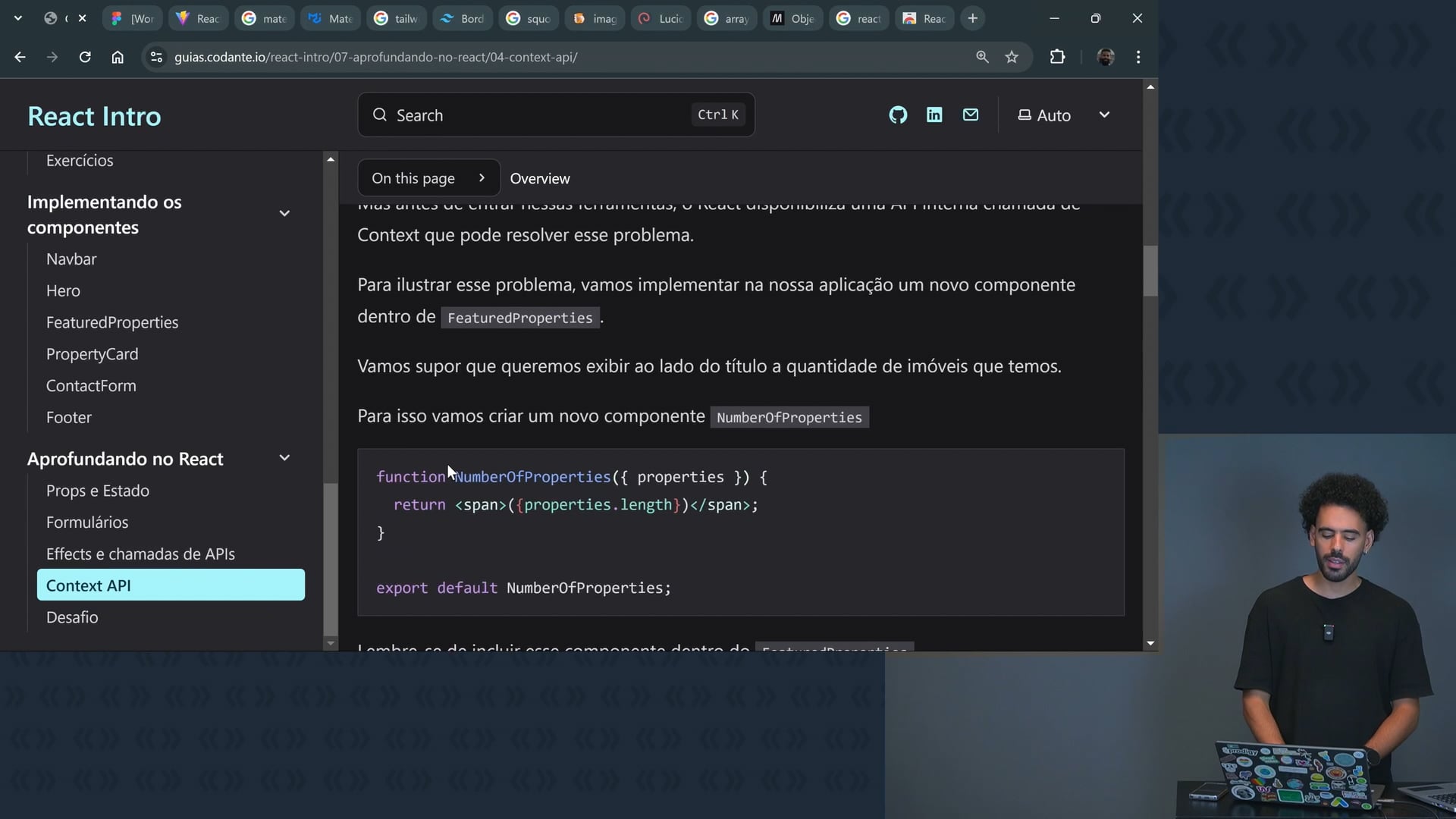Click the email envelope icon
The width and height of the screenshot is (1456, 819).
pyautogui.click(x=971, y=115)
